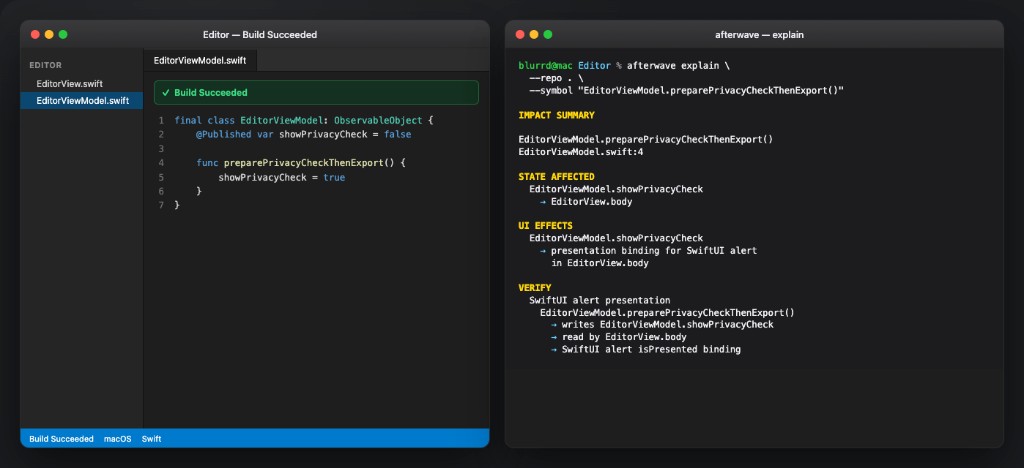Image resolution: width=1024 pixels, height=468 pixels.
Task: Click 'SwiftUI alert isPresented binding' line
Action: click(x=646, y=349)
